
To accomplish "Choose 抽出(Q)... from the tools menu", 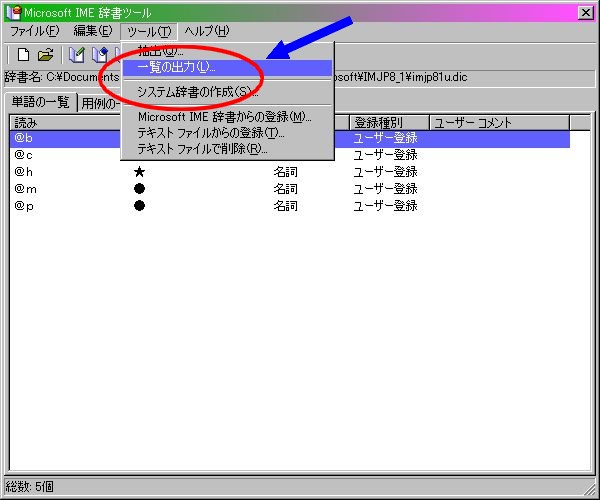I will tap(227, 51).
